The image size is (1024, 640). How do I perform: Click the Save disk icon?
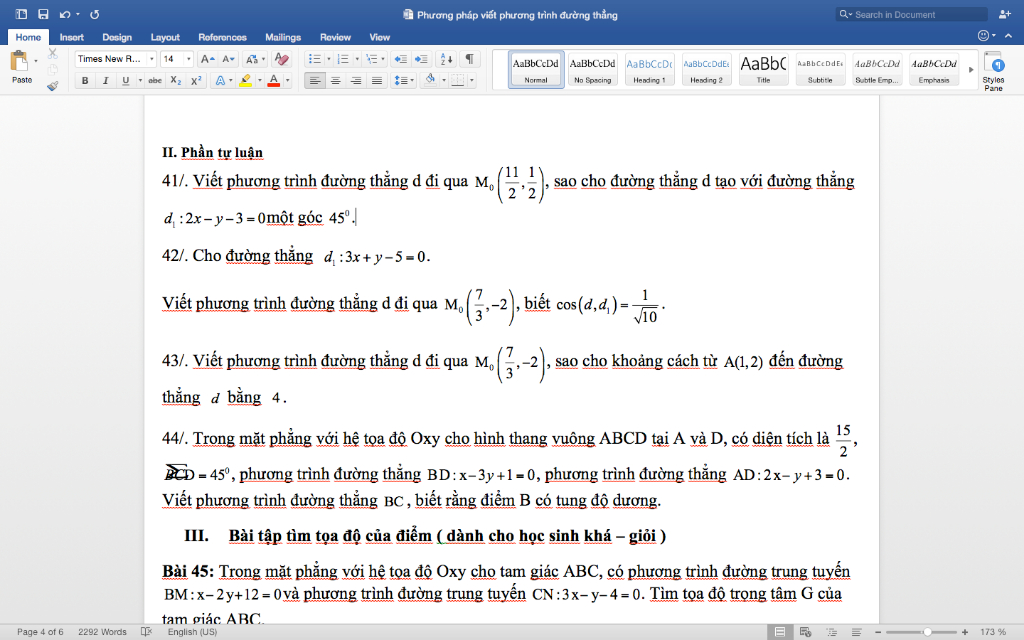pyautogui.click(x=43, y=14)
